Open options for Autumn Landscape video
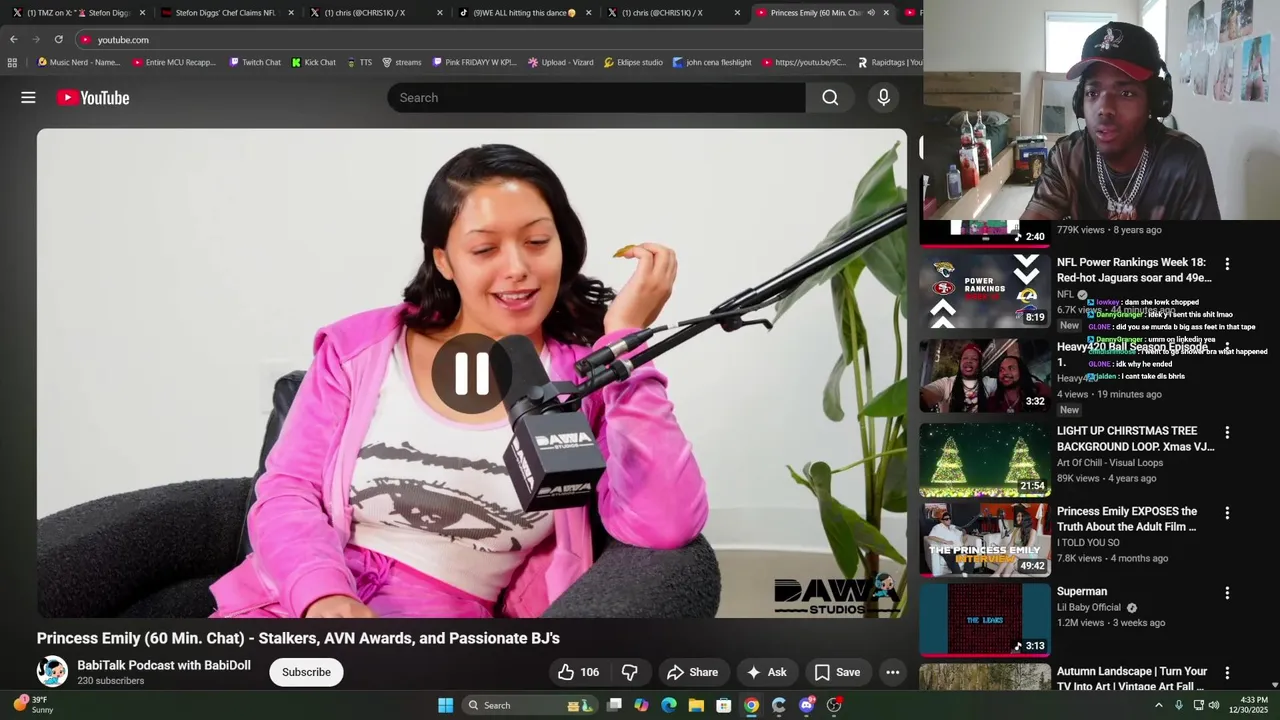This screenshot has height=720, width=1280. coord(1227,673)
